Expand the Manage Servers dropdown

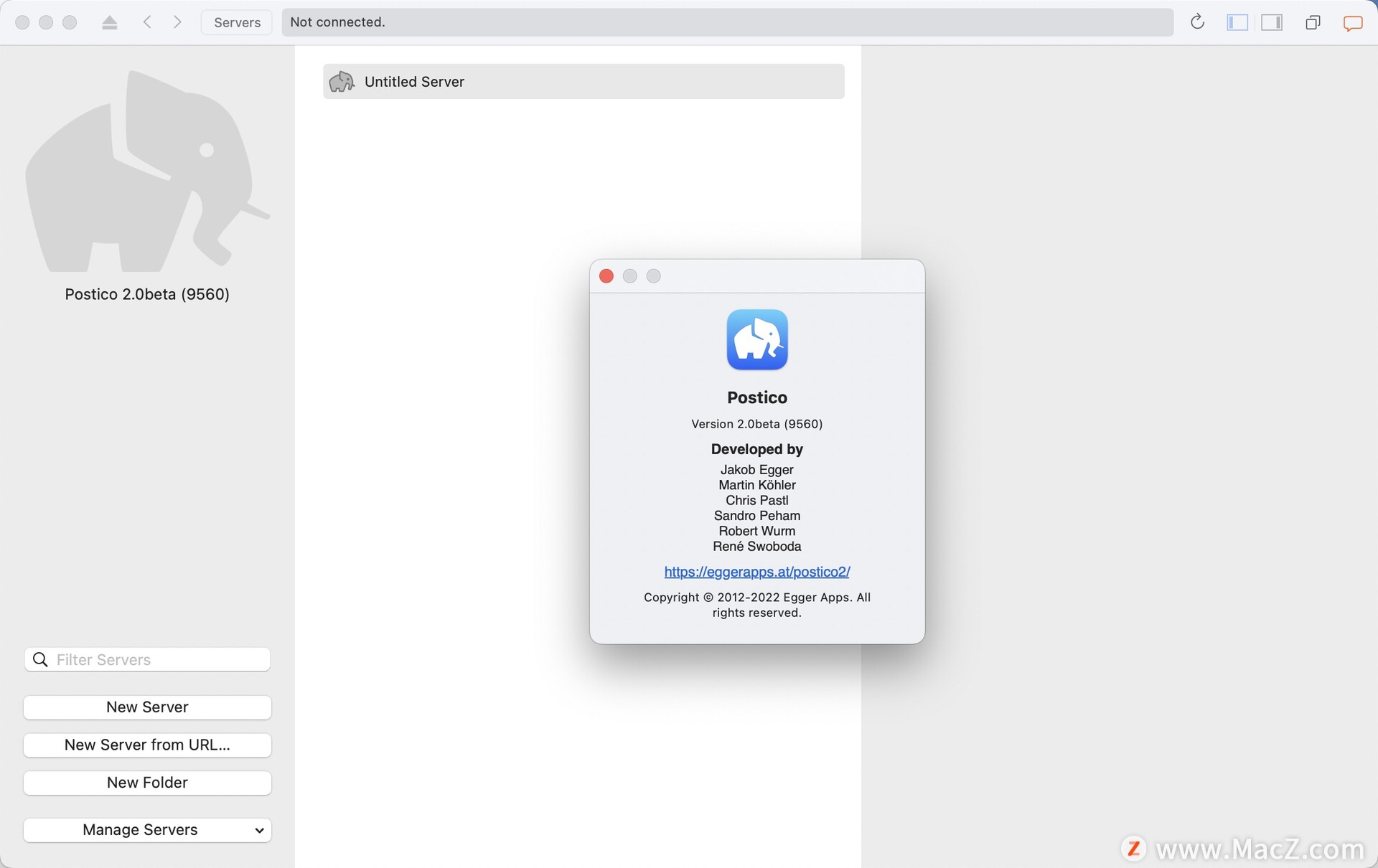coord(147,830)
